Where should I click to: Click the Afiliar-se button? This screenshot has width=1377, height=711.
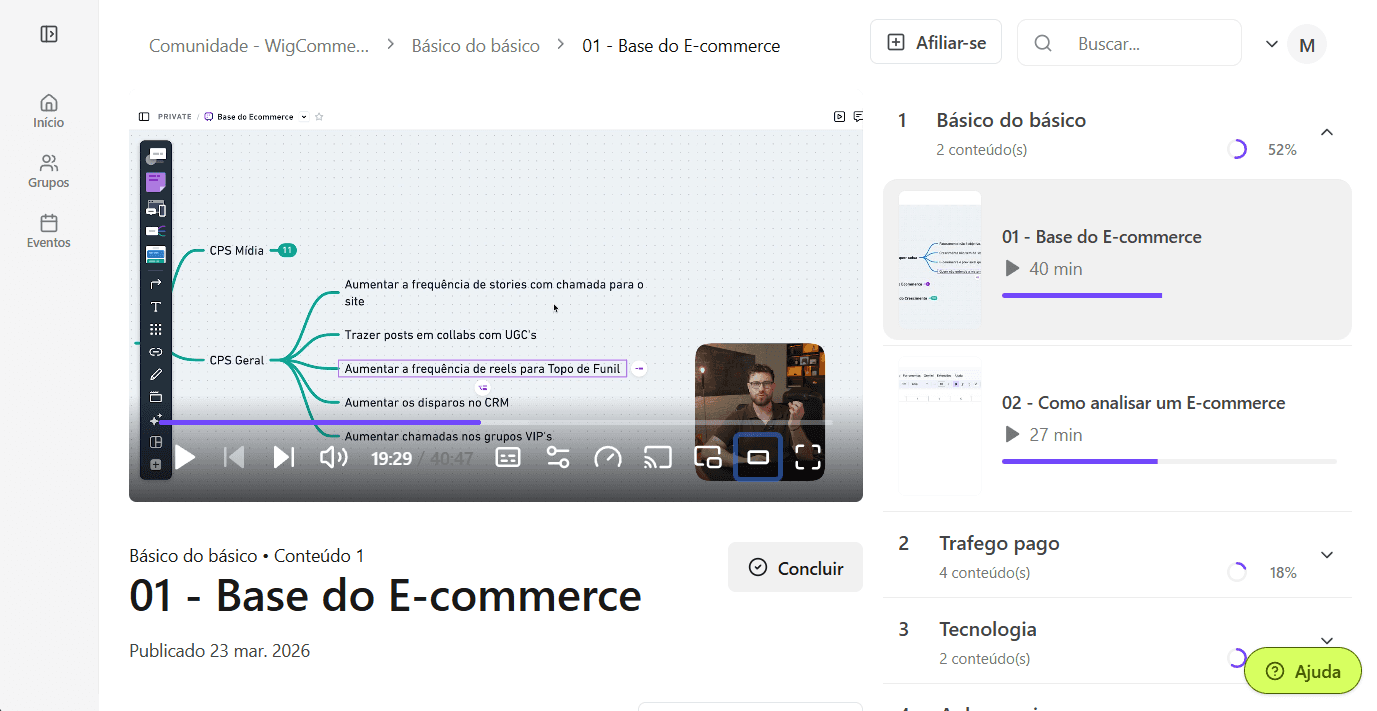(x=936, y=42)
